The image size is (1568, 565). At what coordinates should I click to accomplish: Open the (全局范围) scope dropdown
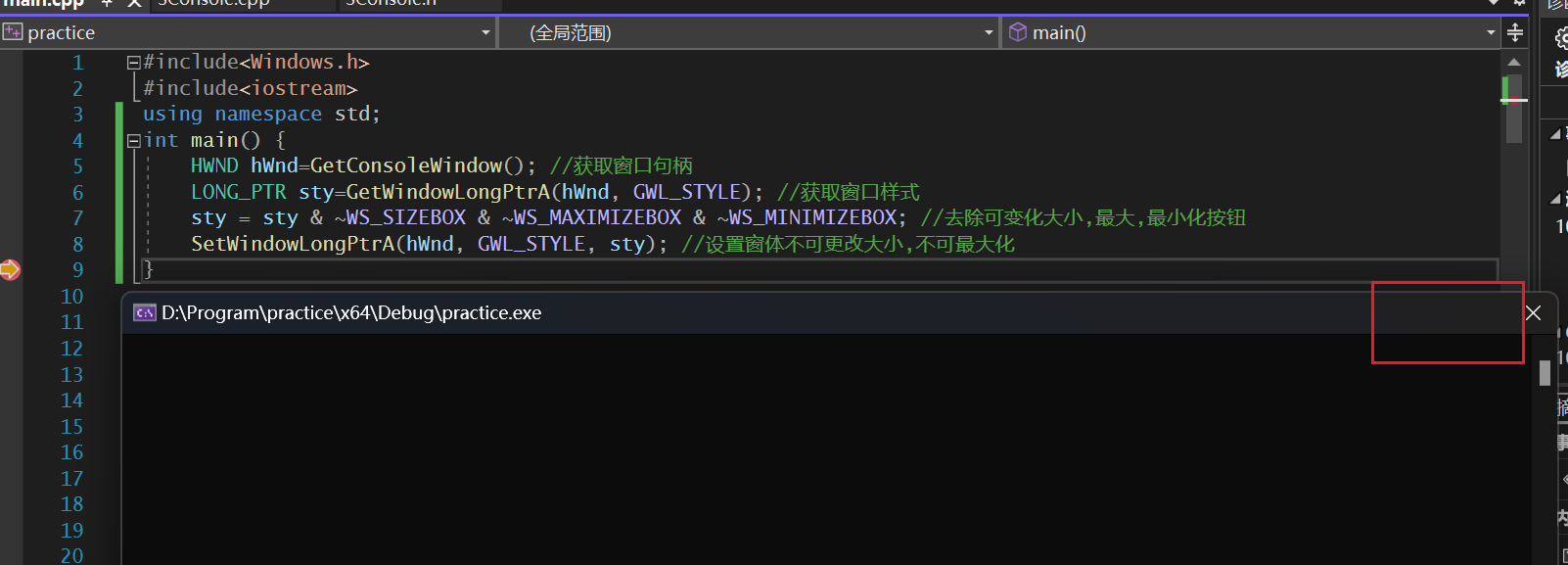(x=749, y=32)
